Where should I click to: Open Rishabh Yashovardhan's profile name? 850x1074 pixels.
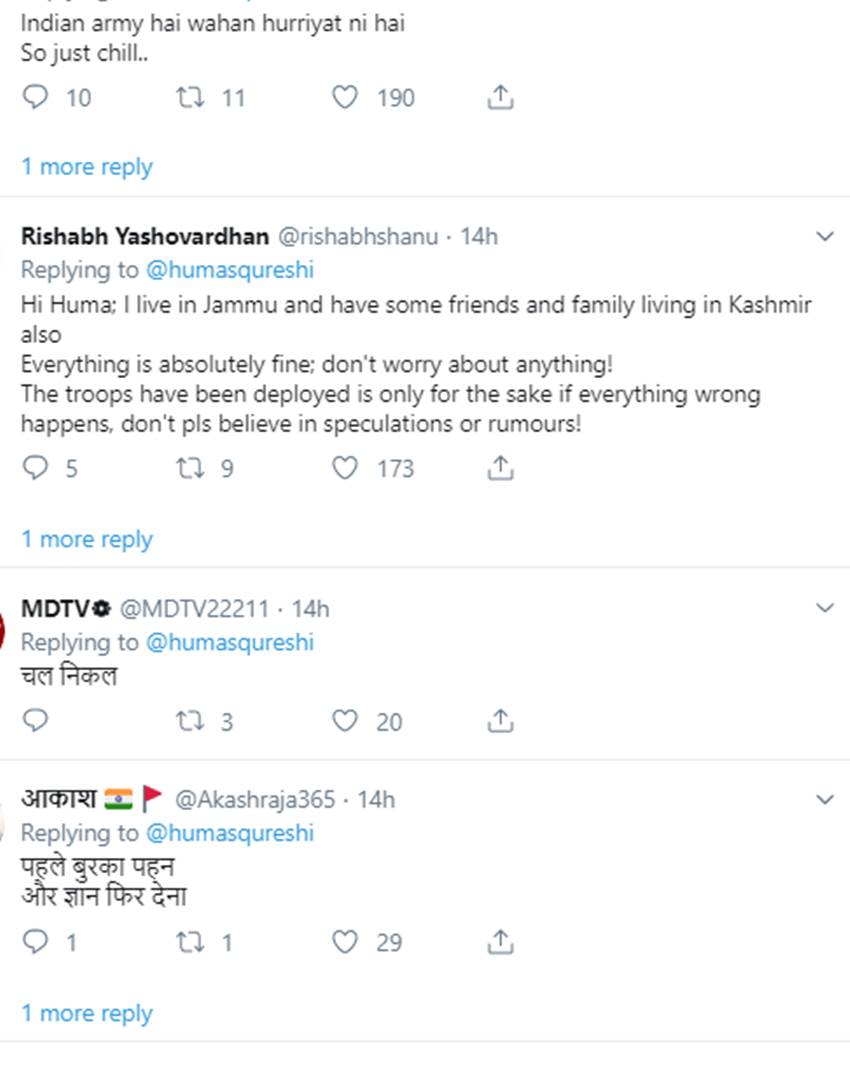pos(144,237)
